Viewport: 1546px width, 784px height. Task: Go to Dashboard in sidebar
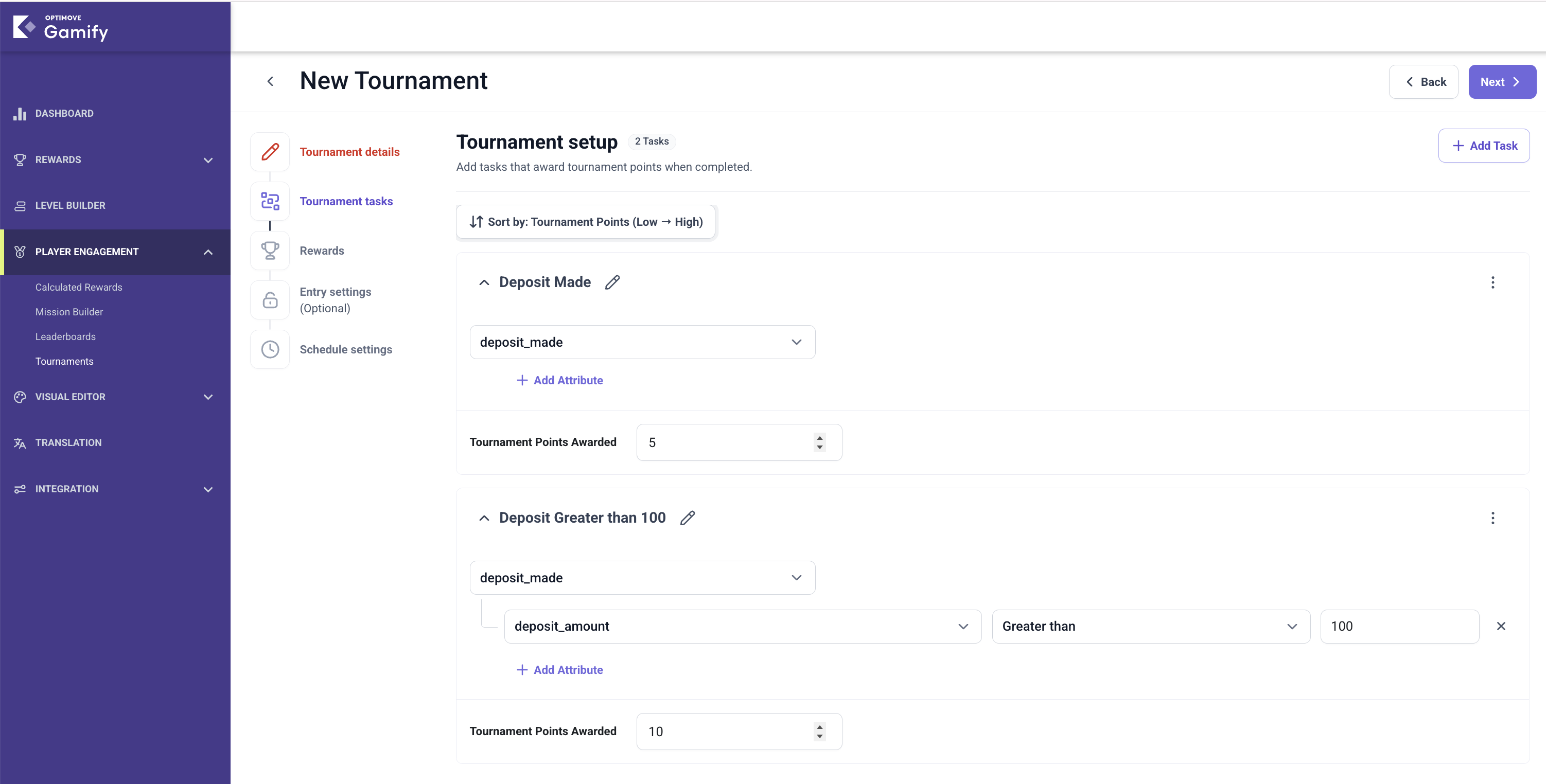[64, 113]
